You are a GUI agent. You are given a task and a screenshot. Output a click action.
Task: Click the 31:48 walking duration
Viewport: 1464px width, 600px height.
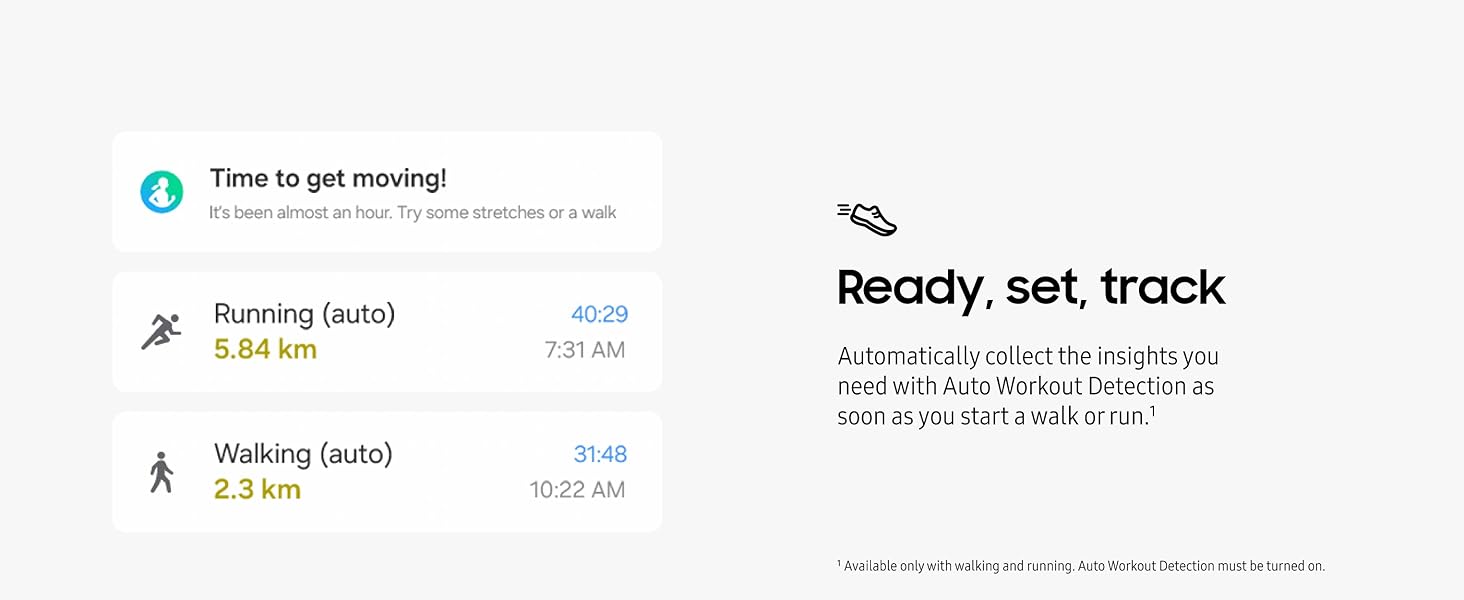tap(600, 454)
